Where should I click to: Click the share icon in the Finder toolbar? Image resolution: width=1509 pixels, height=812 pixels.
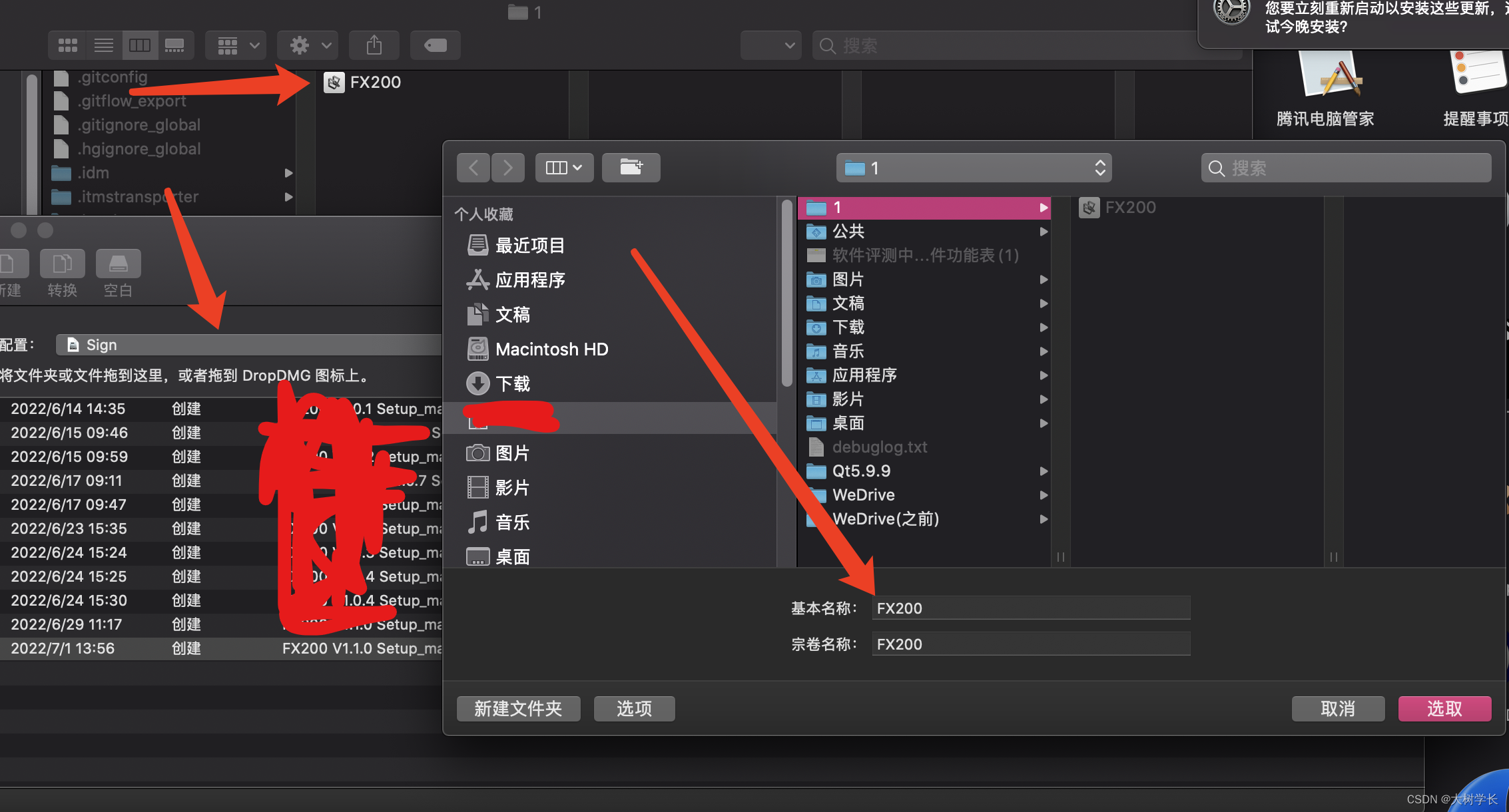pos(374,45)
